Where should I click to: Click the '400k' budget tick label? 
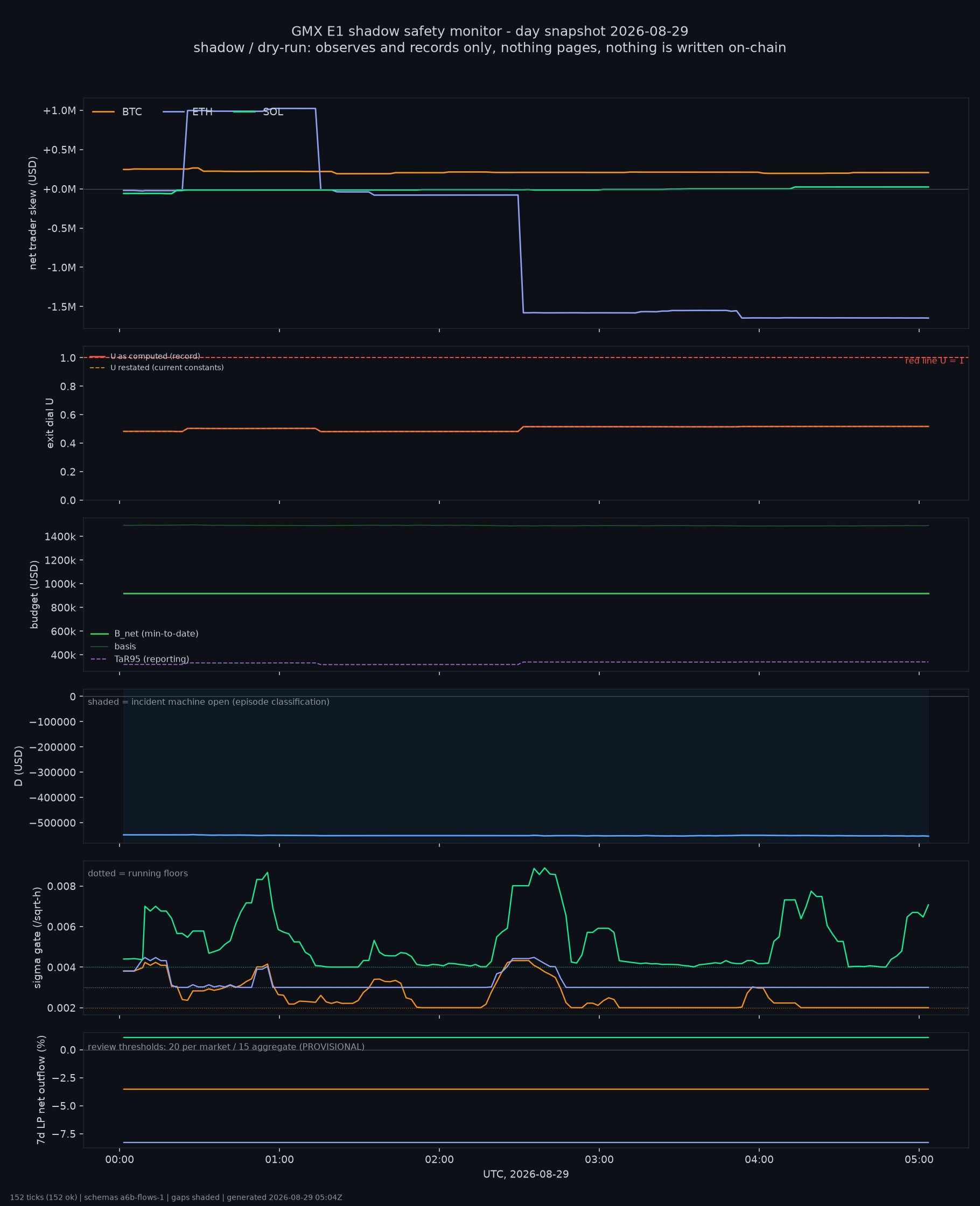coord(63,655)
